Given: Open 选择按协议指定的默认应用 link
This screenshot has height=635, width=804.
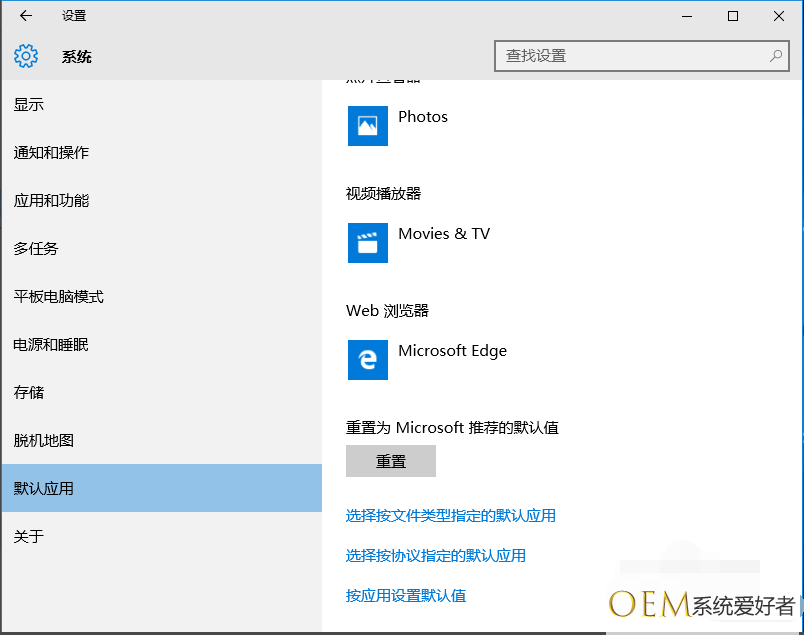Looking at the screenshot, I should pyautogui.click(x=435, y=556).
